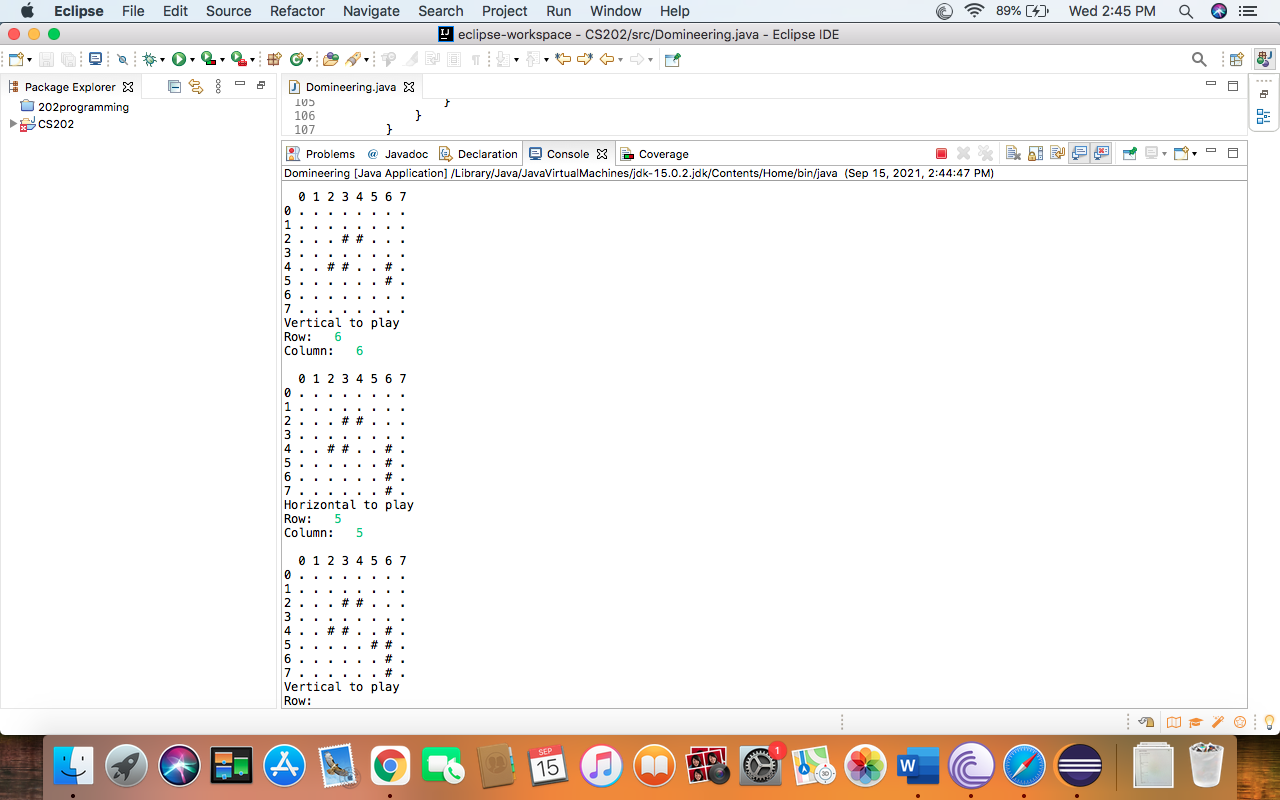1280x800 pixels.
Task: Toggle show console when standard output changes
Action: click(1079, 154)
